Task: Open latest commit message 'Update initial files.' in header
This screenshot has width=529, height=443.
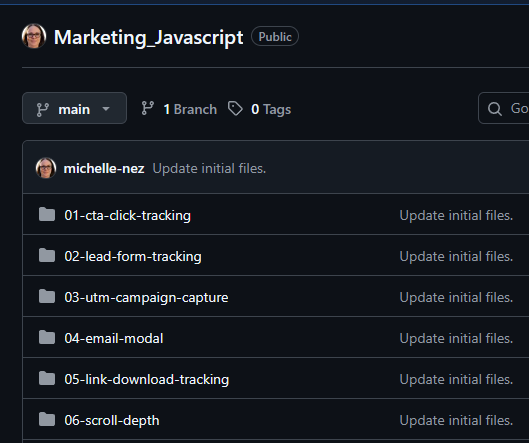Action: [209, 168]
